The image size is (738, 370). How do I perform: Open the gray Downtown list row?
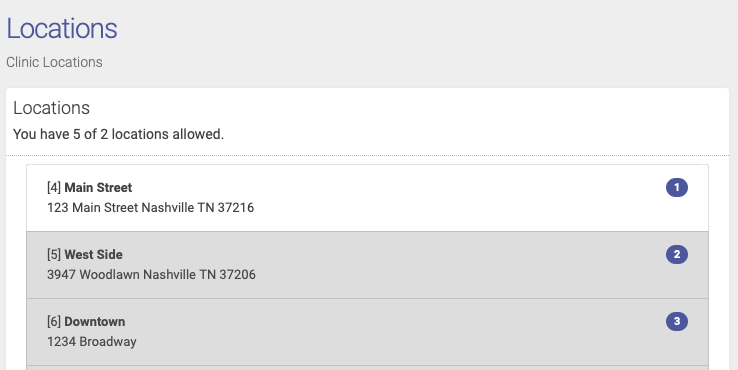(368, 332)
